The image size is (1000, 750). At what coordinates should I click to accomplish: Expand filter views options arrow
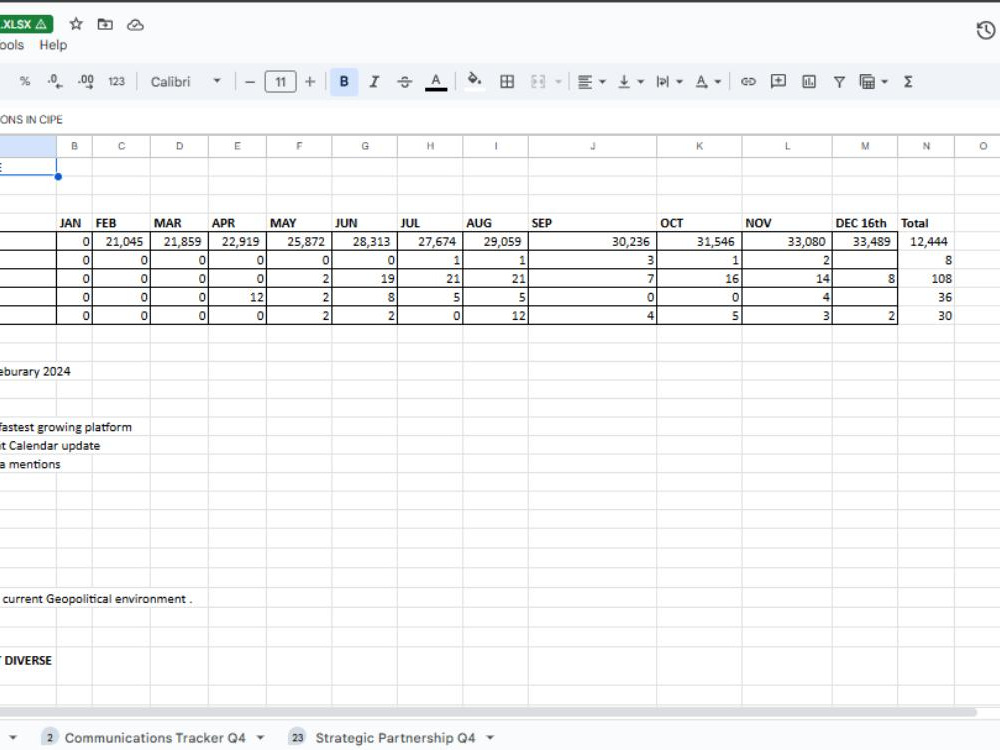pyautogui.click(x=885, y=82)
